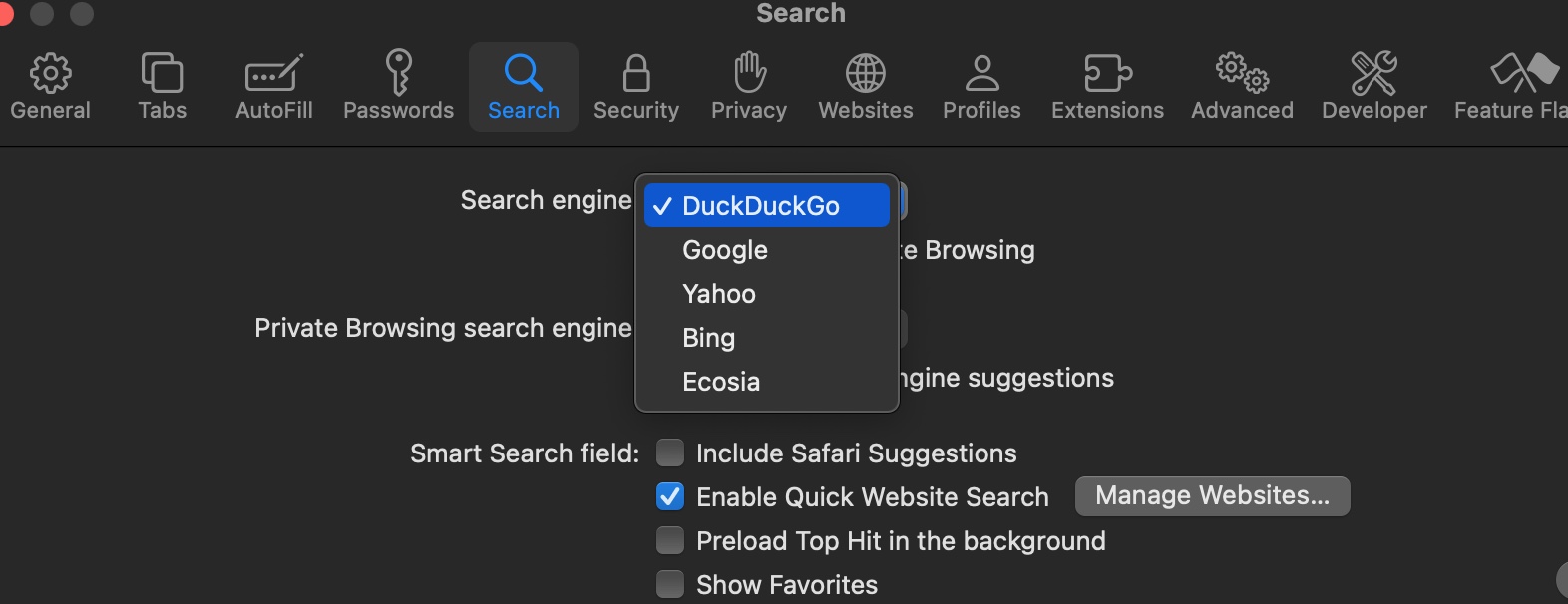Click the Tabs icon in toolbar
This screenshot has height=604, width=1568.
(162, 73)
